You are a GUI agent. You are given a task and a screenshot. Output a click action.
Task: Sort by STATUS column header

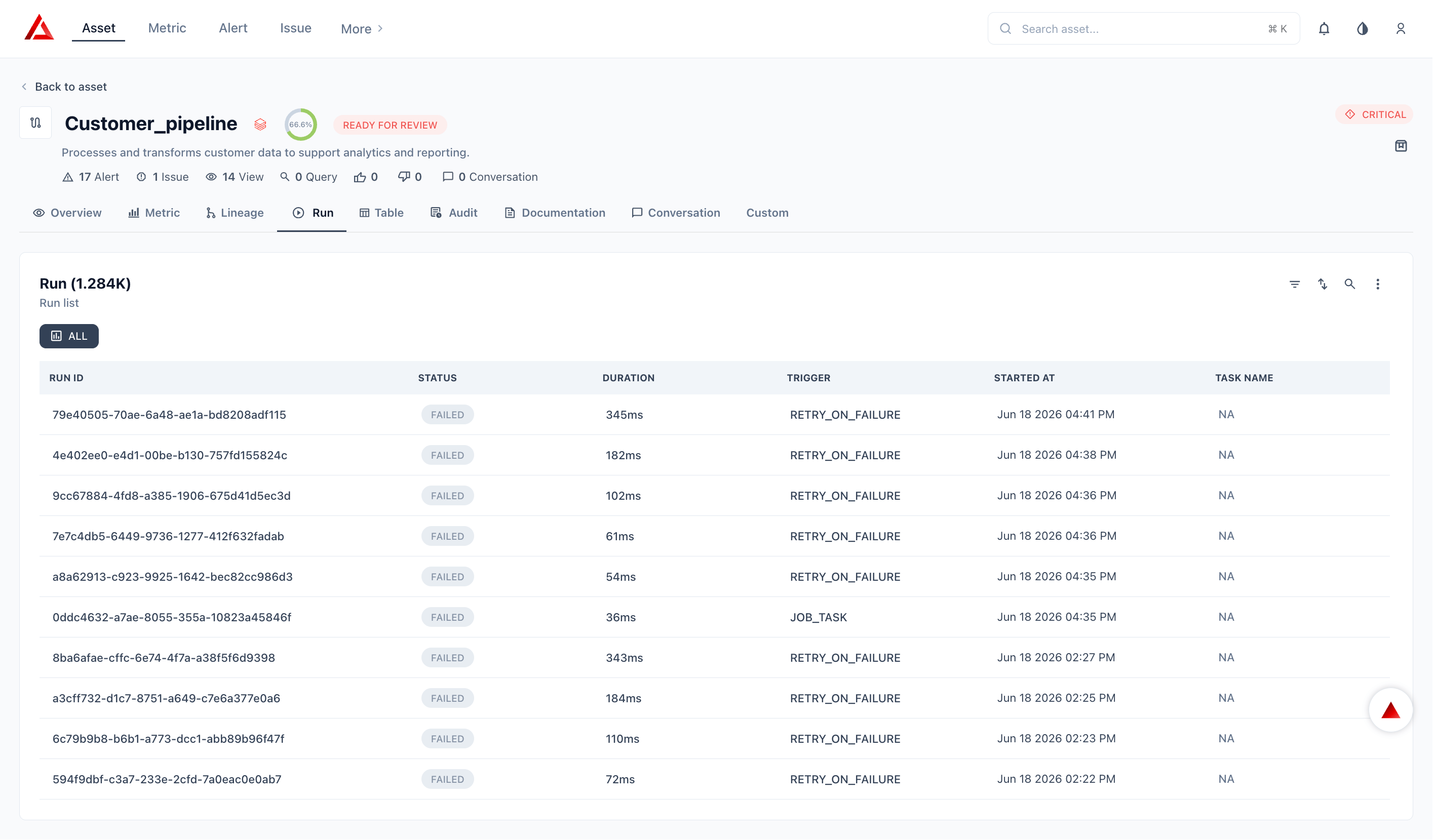(438, 378)
